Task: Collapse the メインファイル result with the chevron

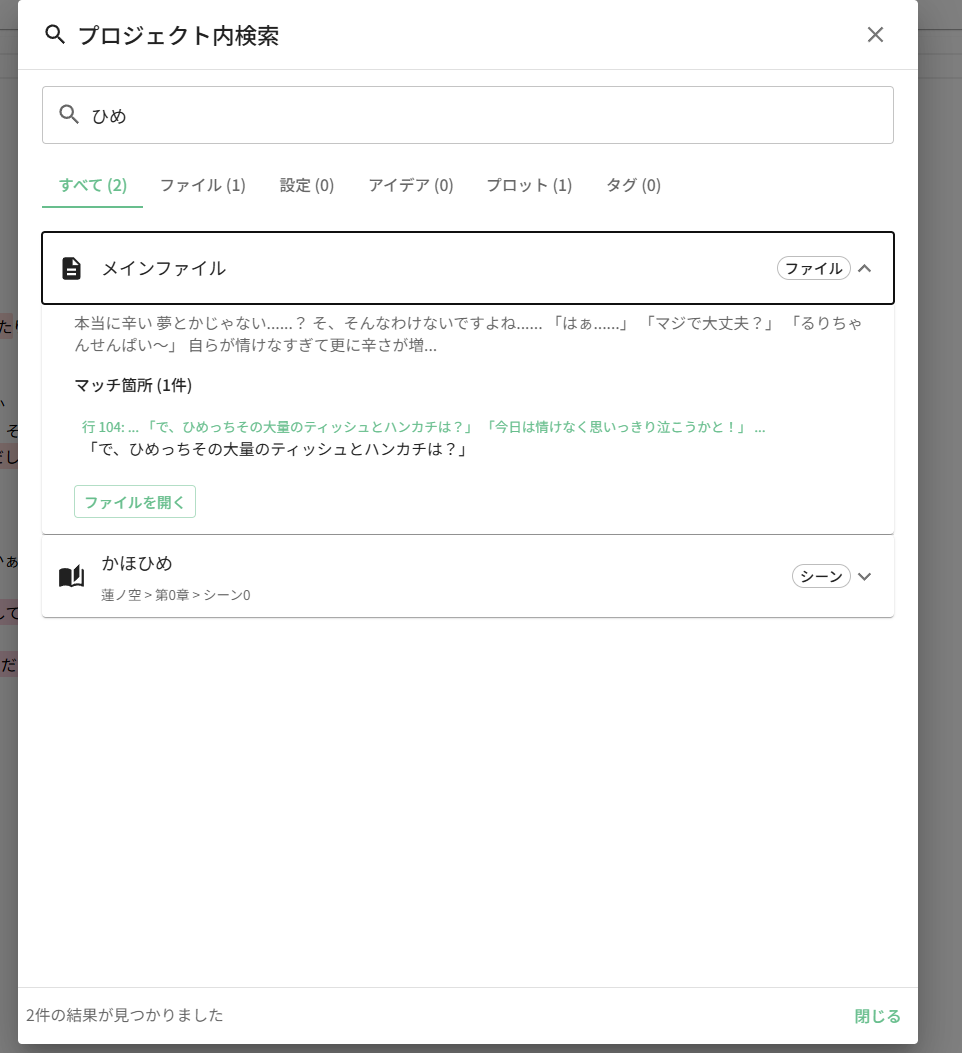Action: pyautogui.click(x=865, y=268)
